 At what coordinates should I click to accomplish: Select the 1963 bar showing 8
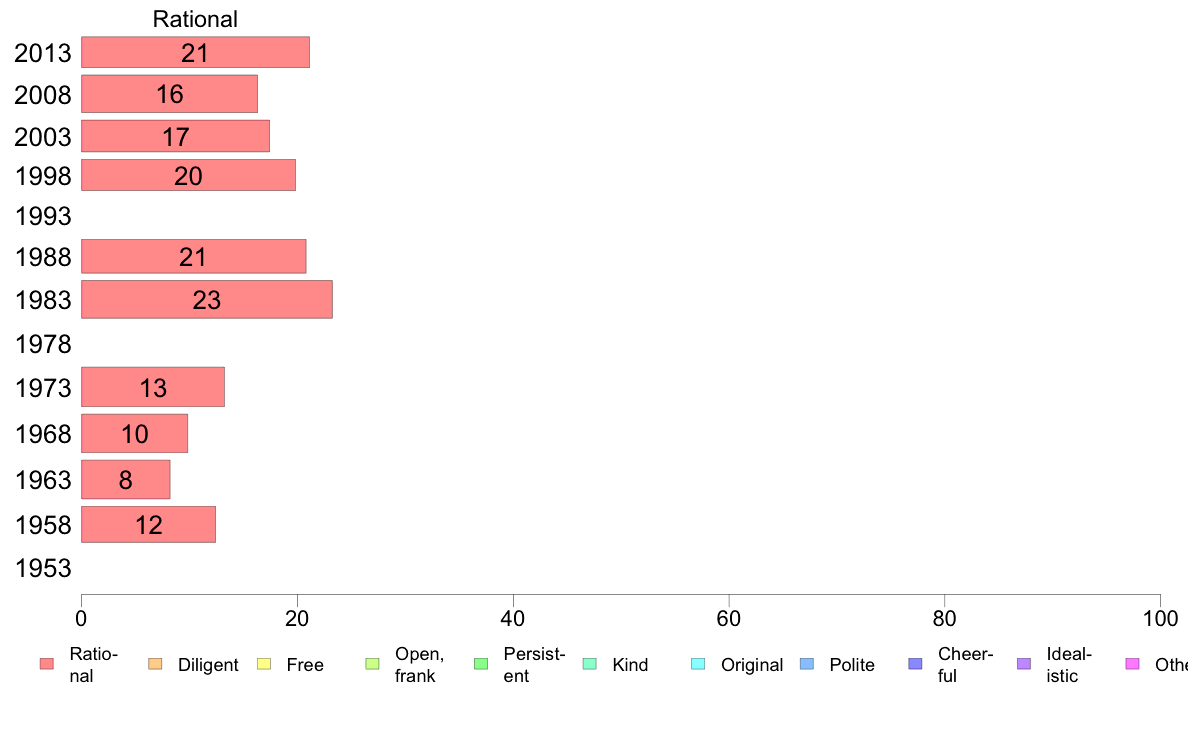[126, 480]
